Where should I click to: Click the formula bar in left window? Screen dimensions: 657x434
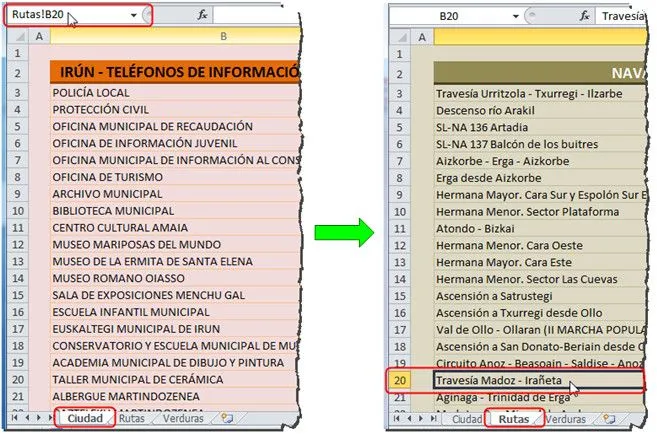click(x=256, y=15)
